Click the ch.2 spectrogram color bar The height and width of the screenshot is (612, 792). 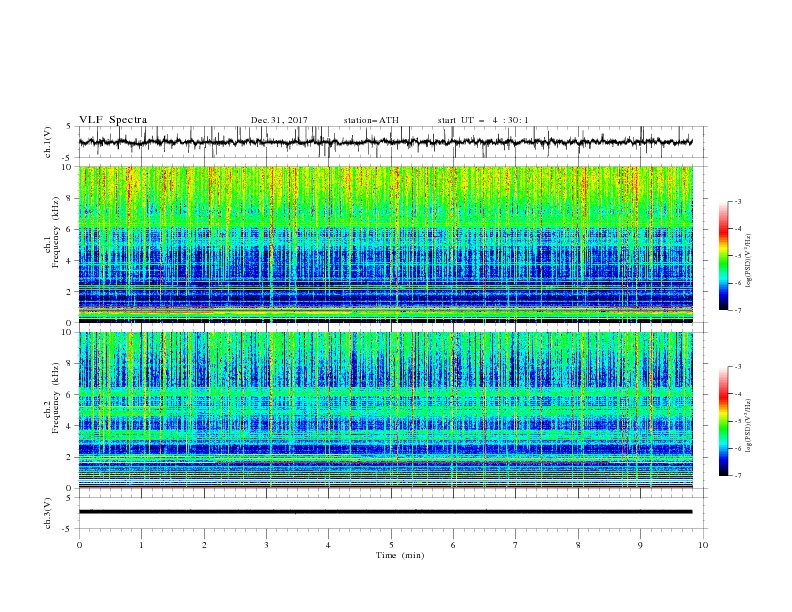point(723,421)
